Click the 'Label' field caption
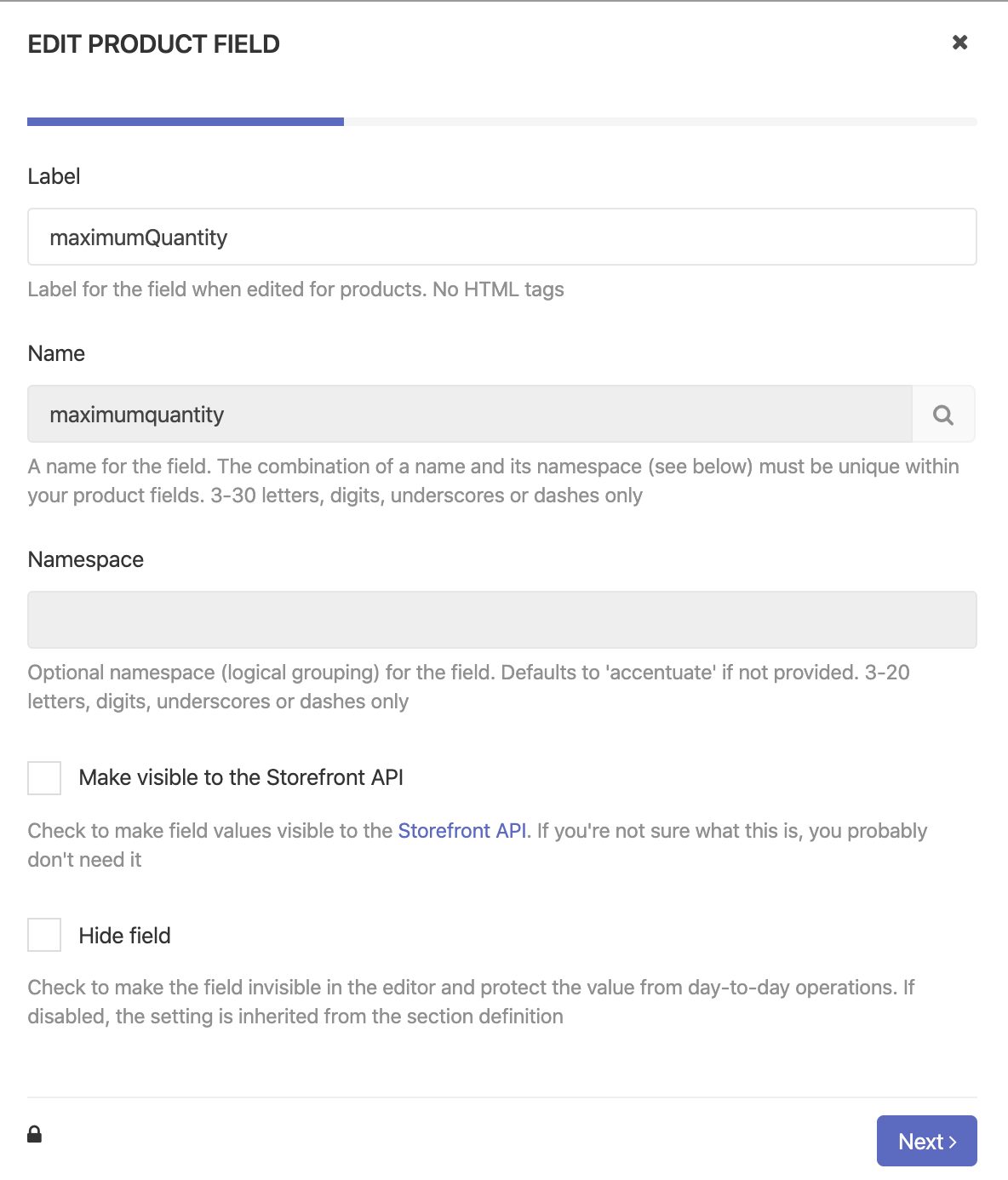This screenshot has height=1180, width=1008. click(x=54, y=176)
